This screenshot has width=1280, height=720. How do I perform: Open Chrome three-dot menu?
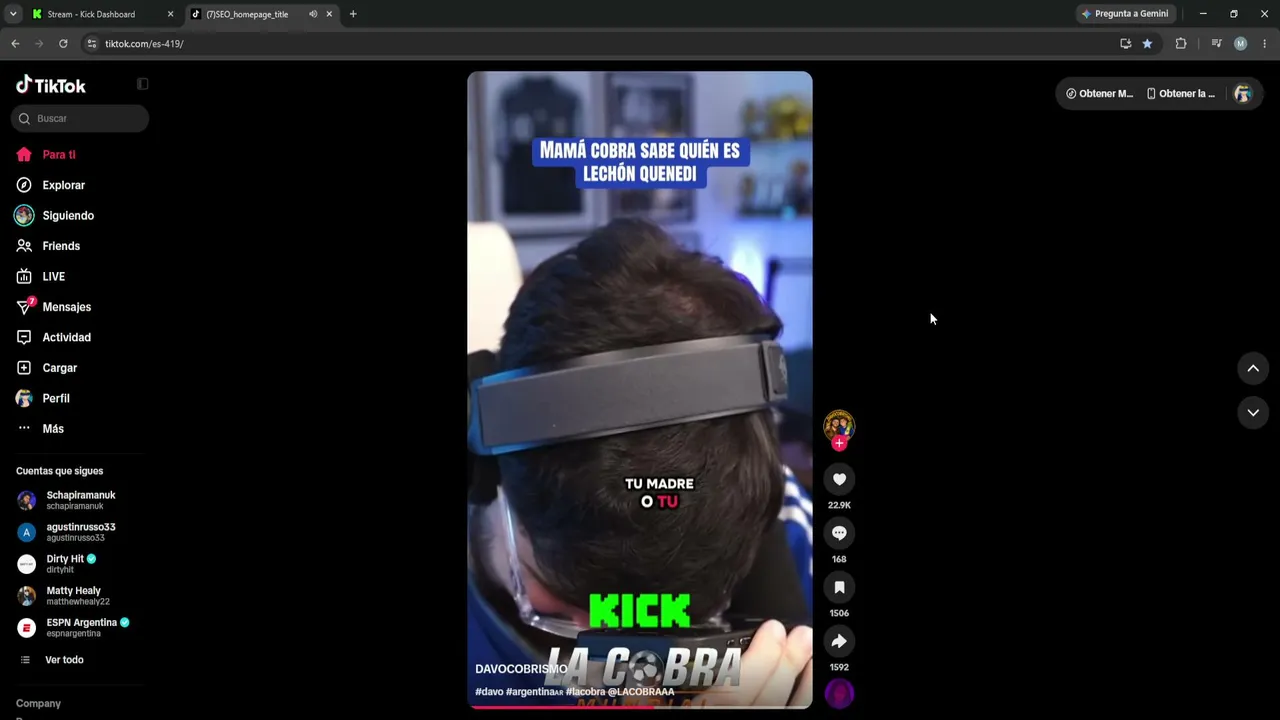1265,44
